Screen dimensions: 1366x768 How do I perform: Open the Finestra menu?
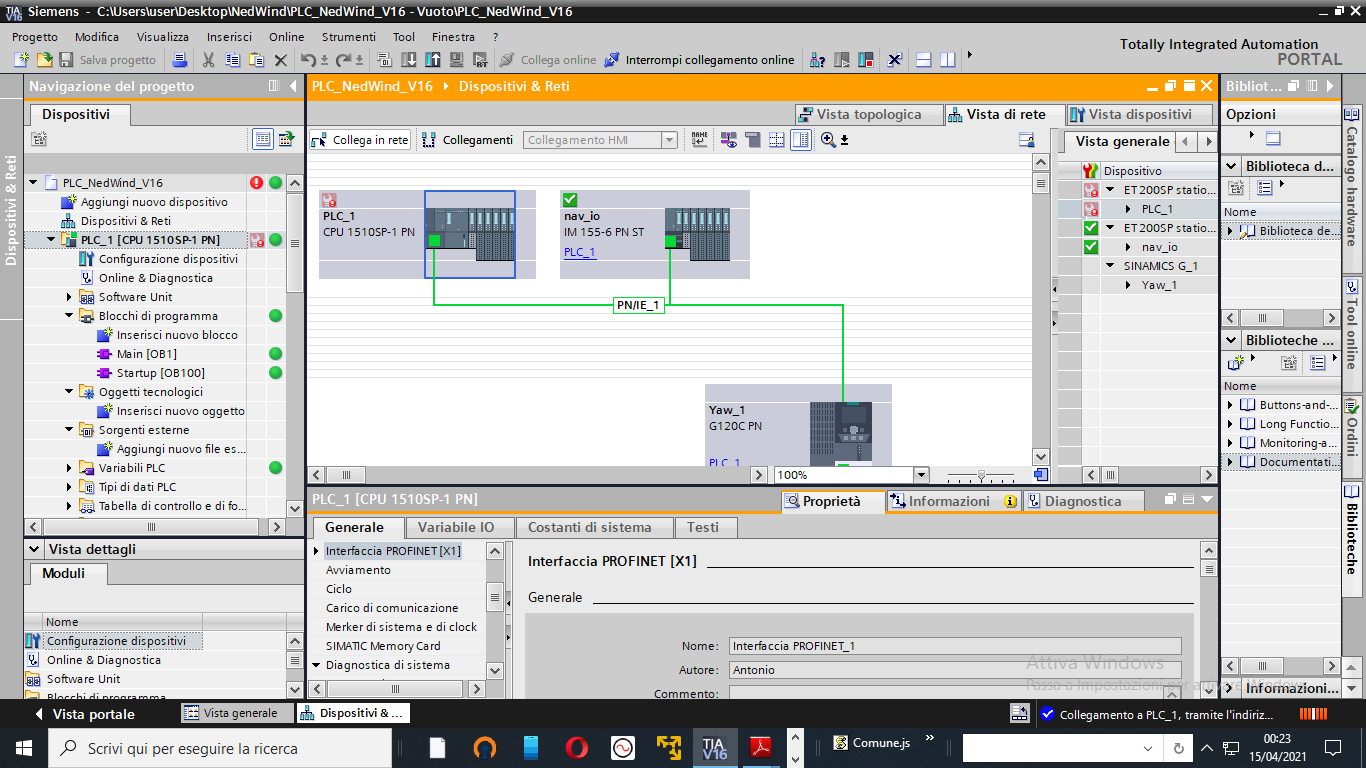453,36
